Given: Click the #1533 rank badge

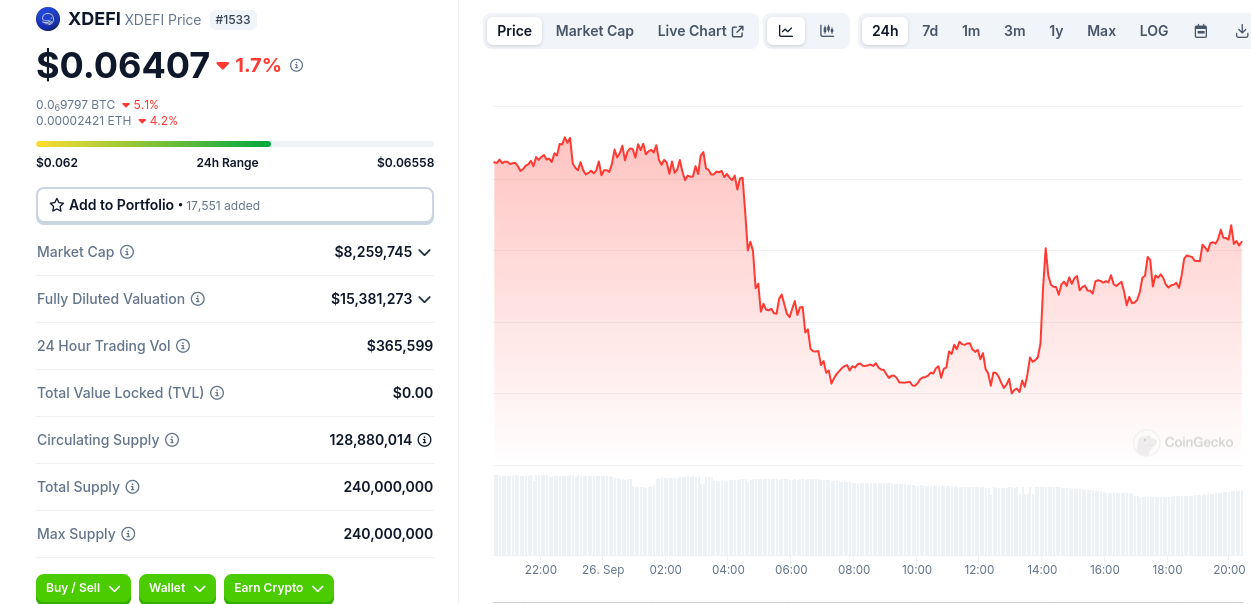Looking at the screenshot, I should [x=233, y=19].
